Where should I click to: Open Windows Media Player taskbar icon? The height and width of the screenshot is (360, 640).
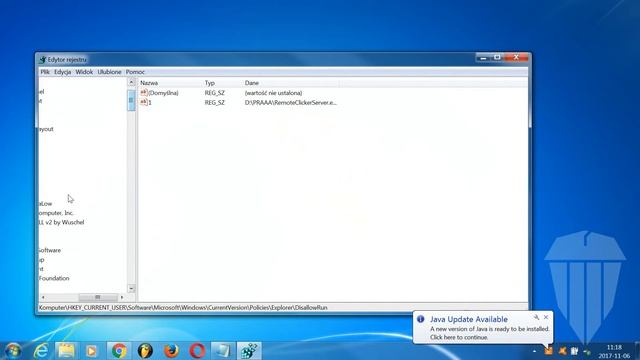point(92,351)
